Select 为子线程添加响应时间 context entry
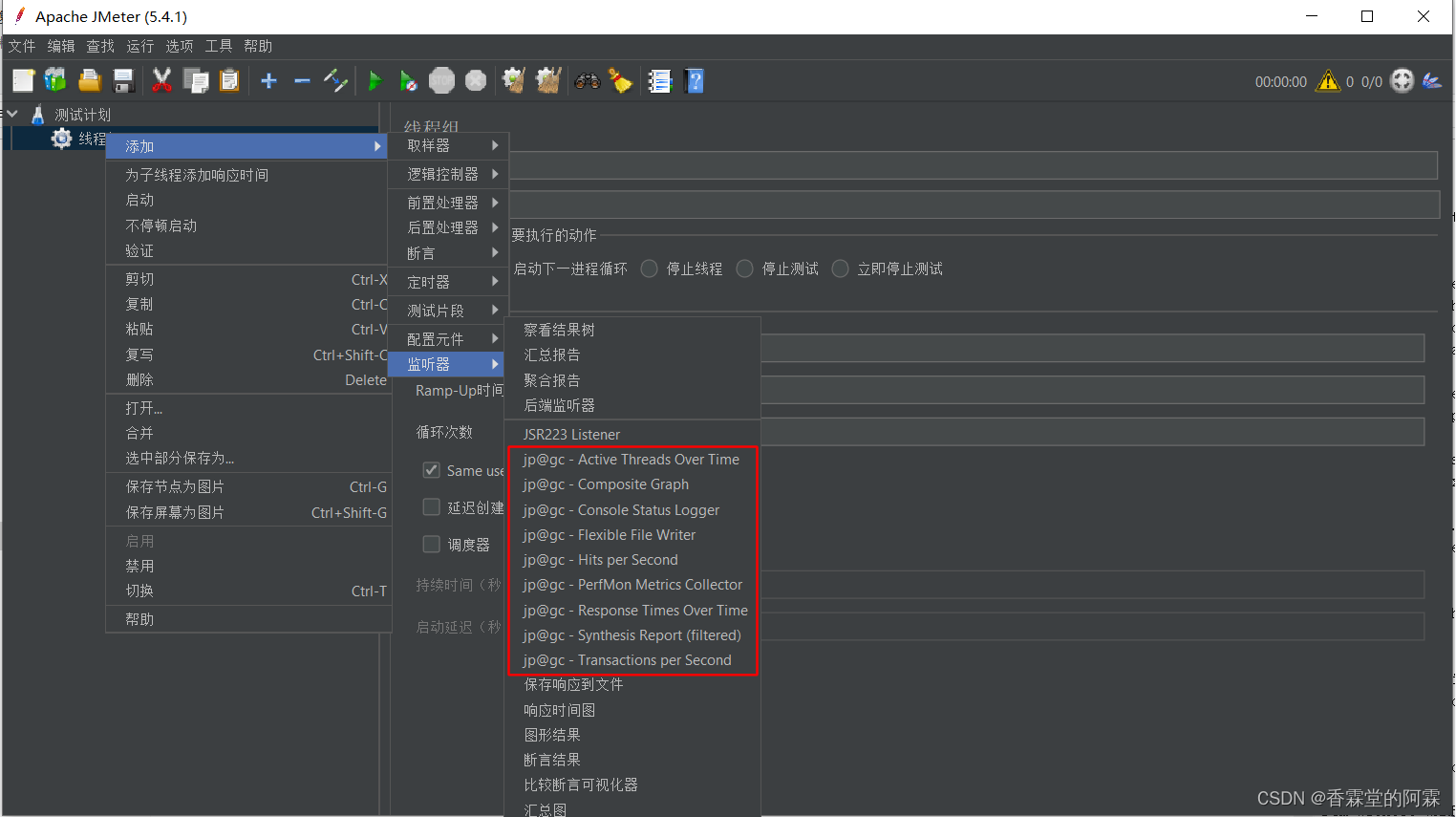Image resolution: width=1456 pixels, height=817 pixels. [x=248, y=175]
